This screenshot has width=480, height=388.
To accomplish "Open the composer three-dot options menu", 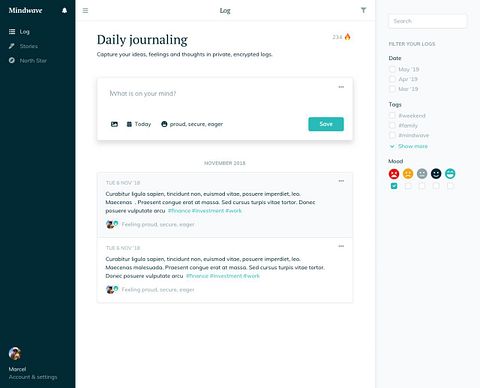I will tap(341, 87).
